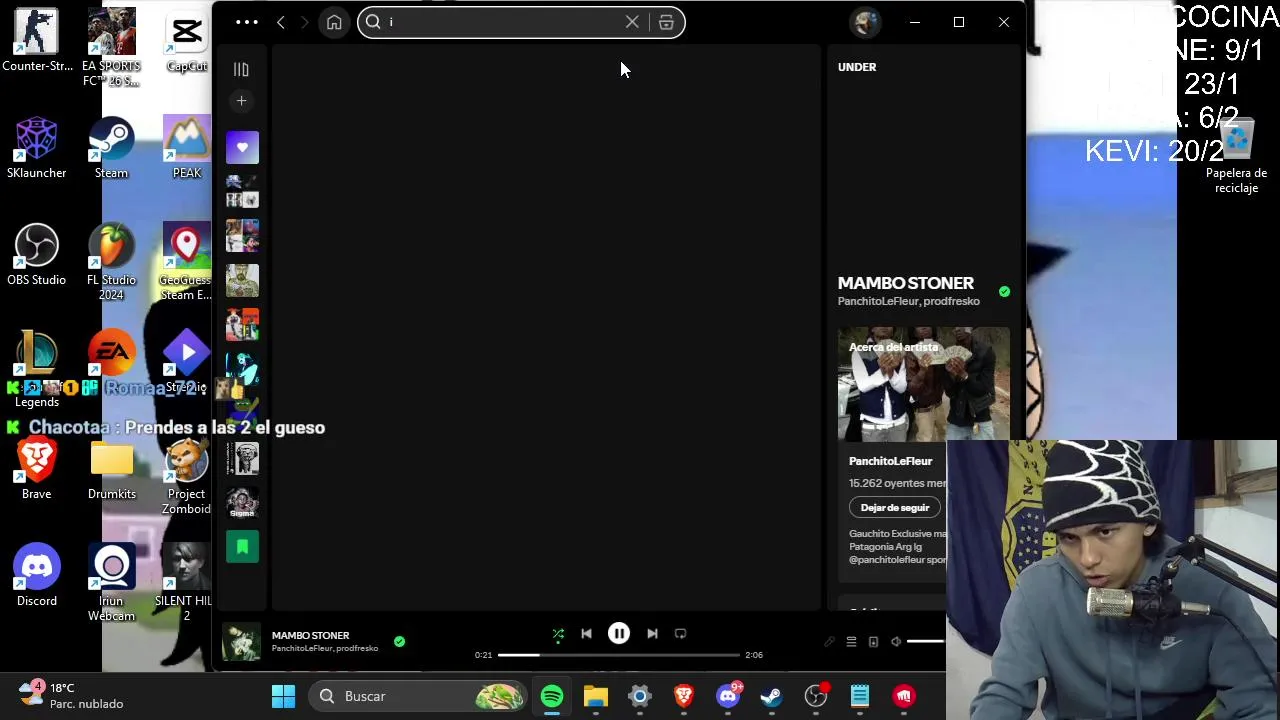This screenshot has width=1280, height=720.
Task: Open the Notepad taskbar icon
Action: (x=860, y=696)
